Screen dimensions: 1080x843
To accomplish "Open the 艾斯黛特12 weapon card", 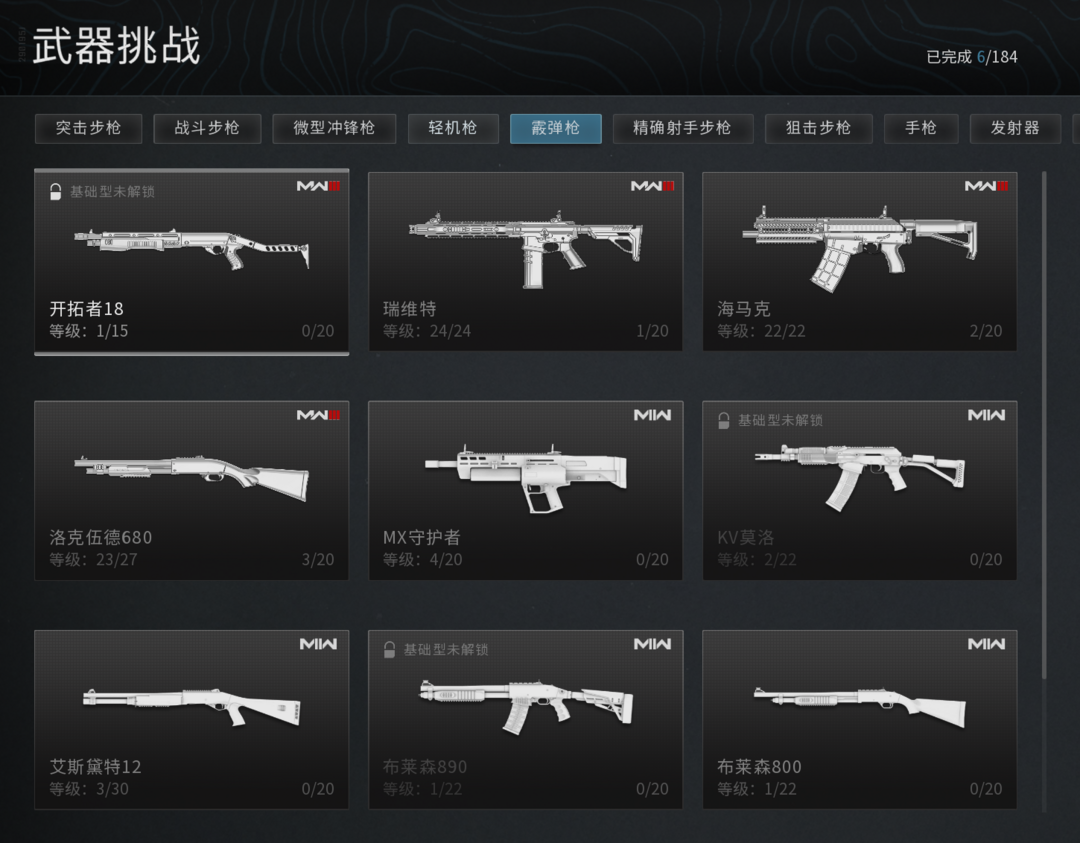I will click(191, 720).
